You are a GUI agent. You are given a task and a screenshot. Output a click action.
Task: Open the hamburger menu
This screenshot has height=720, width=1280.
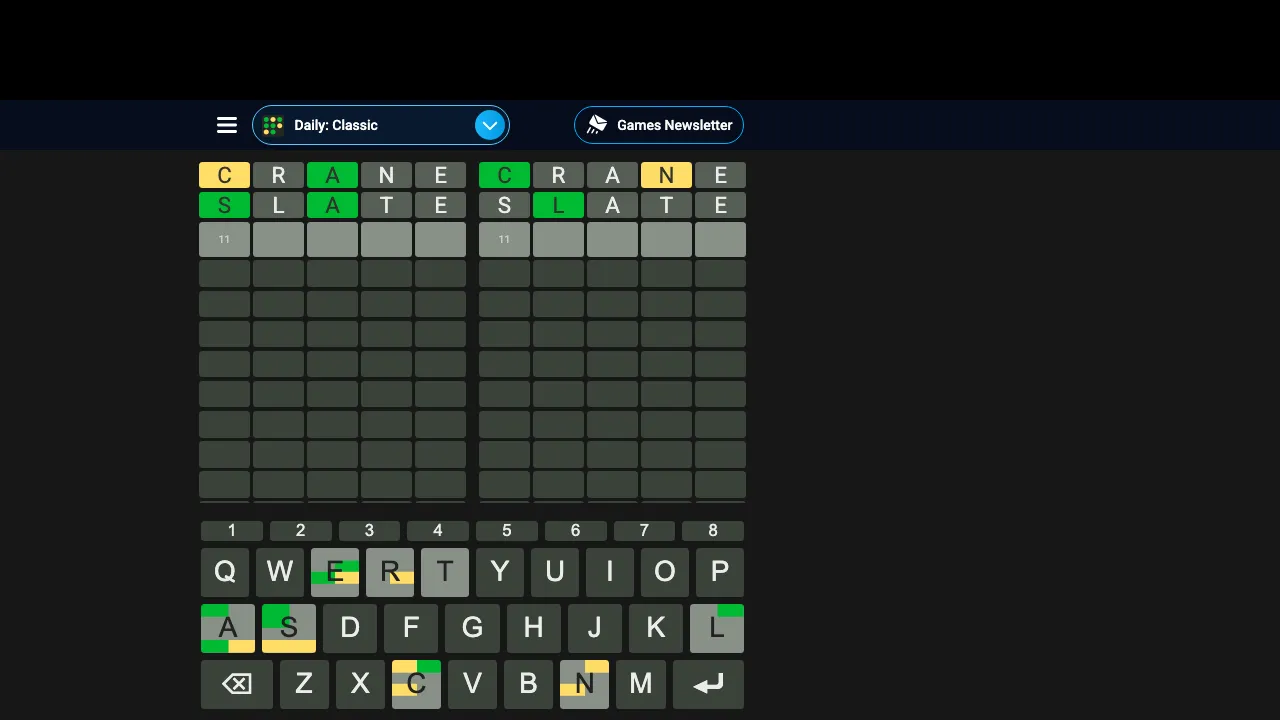point(227,125)
